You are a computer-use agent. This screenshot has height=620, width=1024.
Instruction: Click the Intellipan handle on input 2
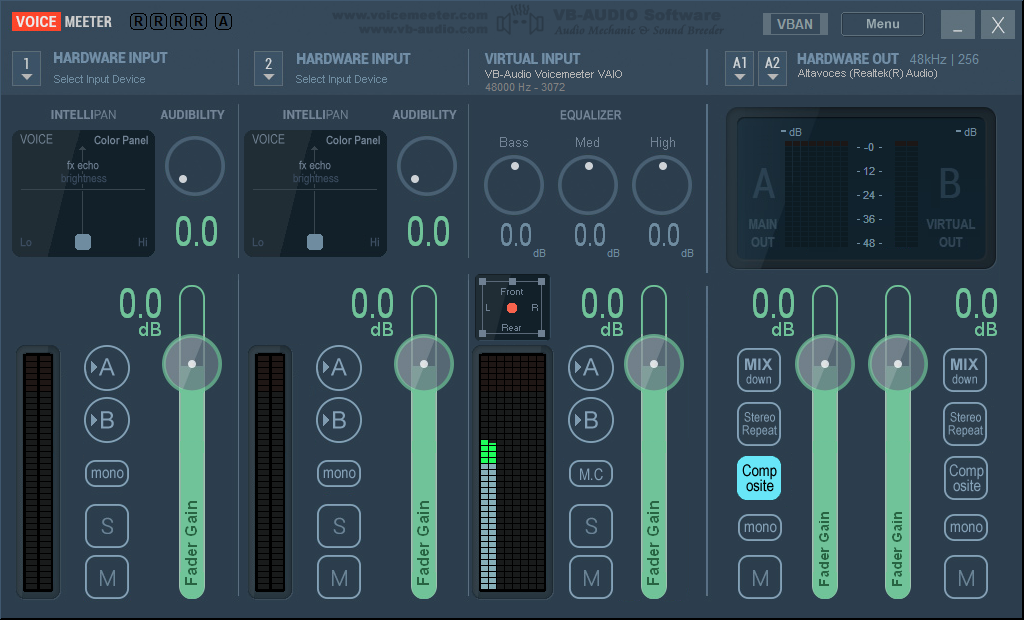(315, 242)
